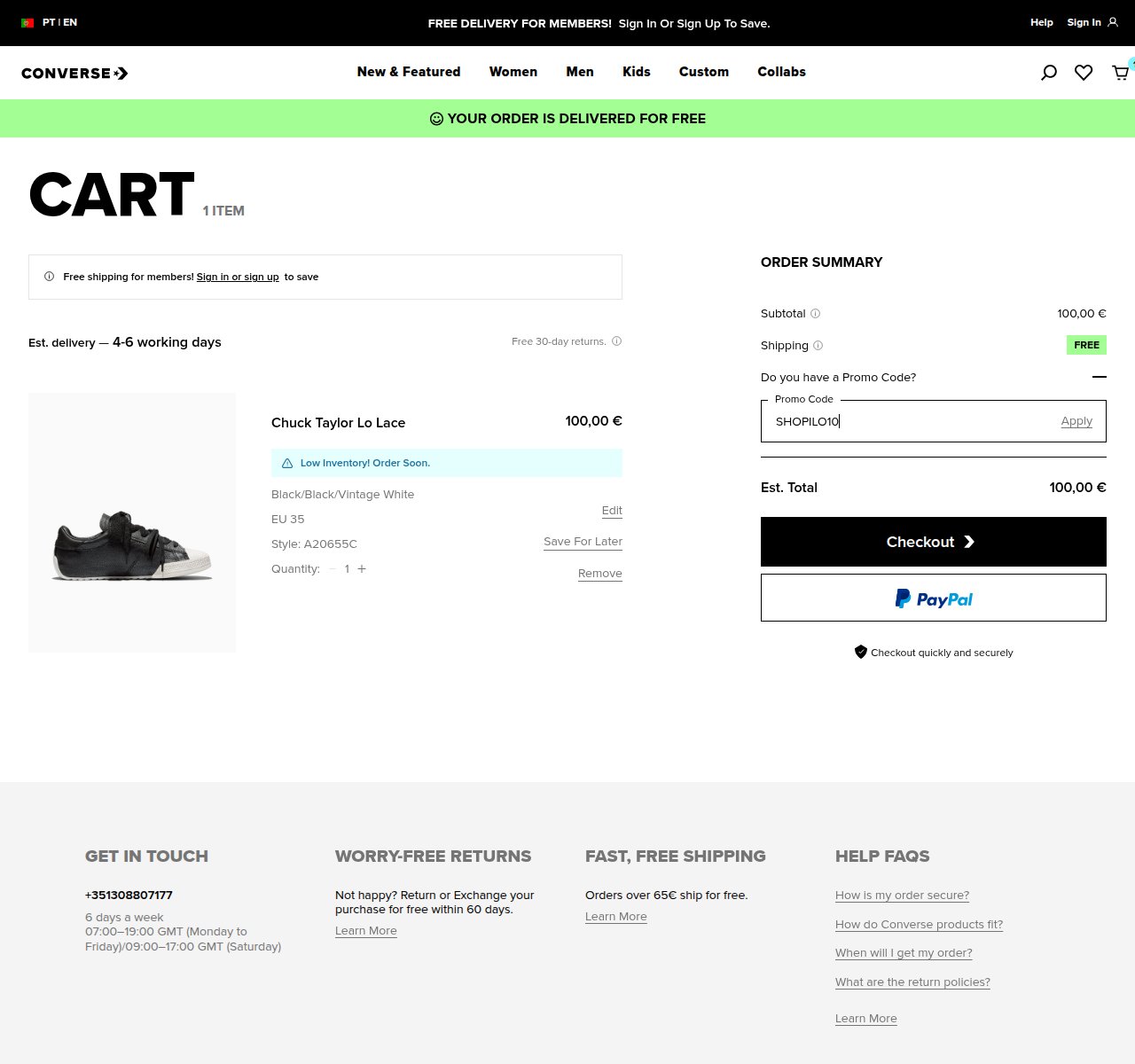
Task: Open the shopping cart icon
Action: (1121, 73)
